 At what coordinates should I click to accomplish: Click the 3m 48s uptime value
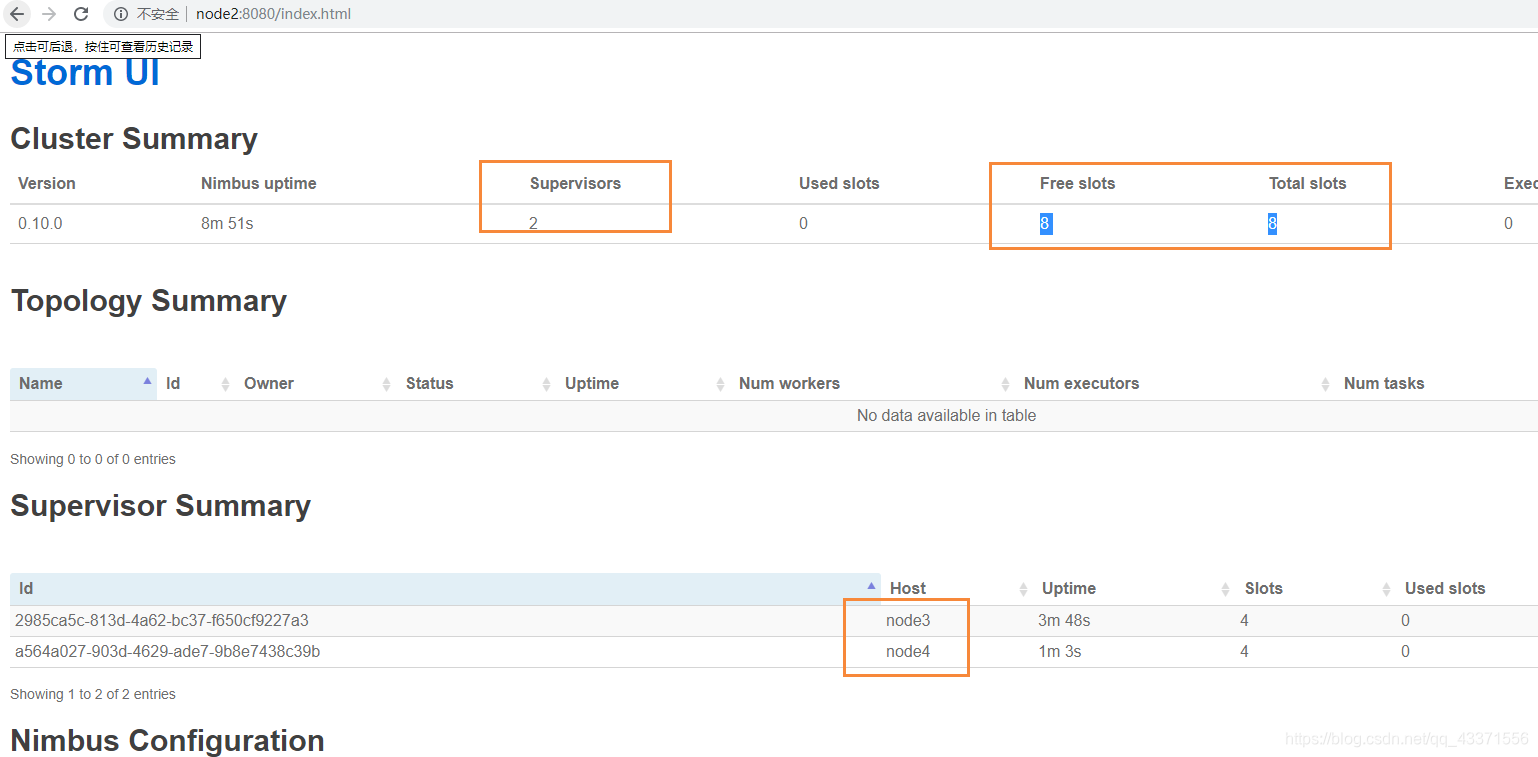pos(1064,621)
